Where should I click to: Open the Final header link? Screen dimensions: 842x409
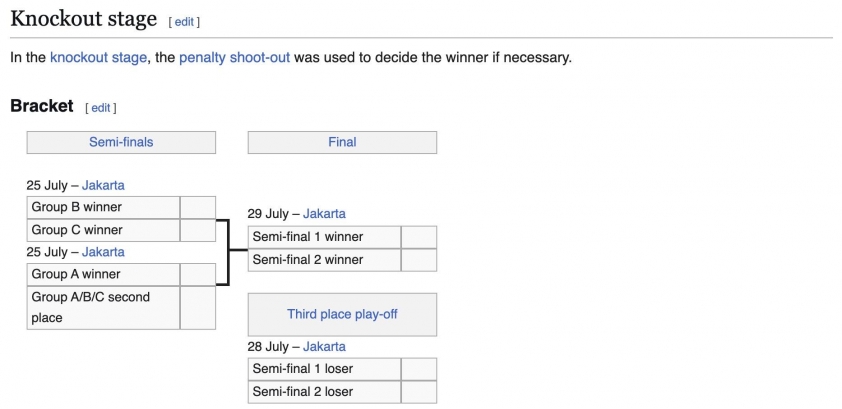click(x=342, y=142)
